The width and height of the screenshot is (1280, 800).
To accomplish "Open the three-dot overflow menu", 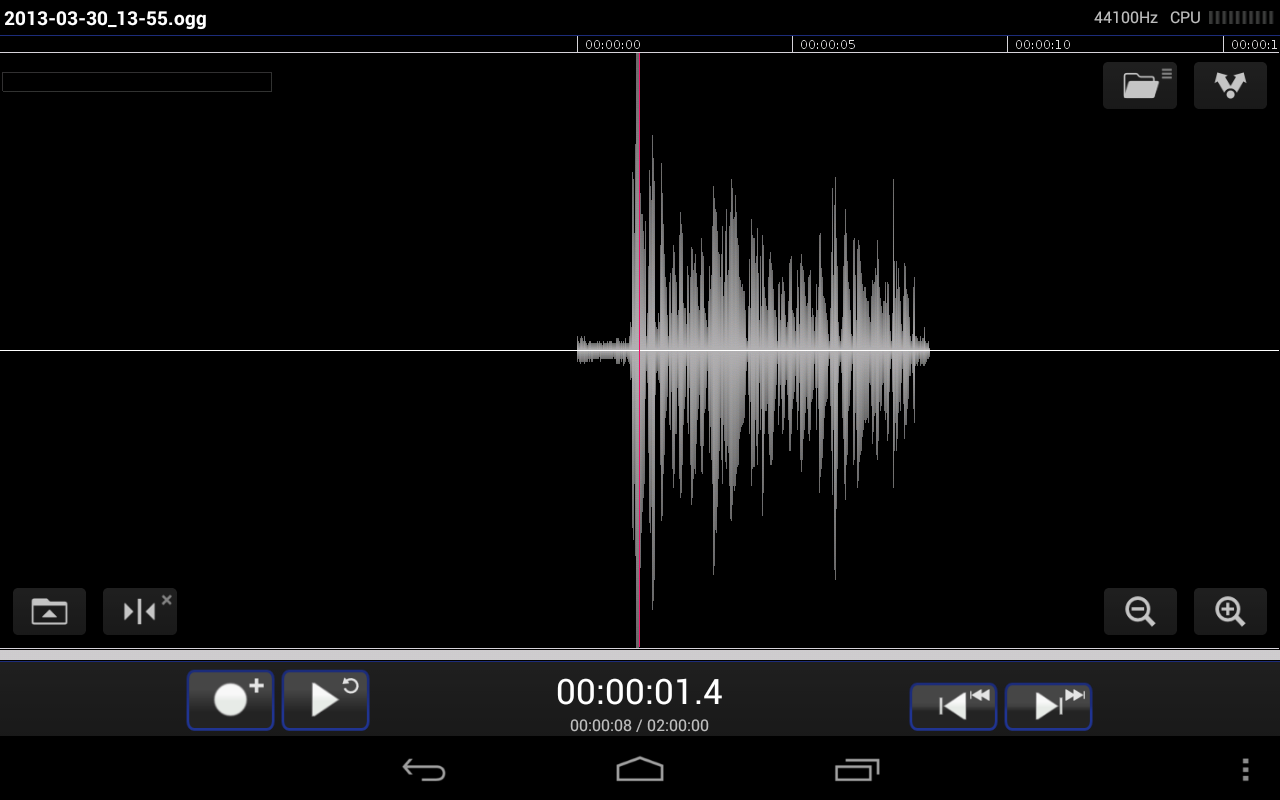I will click(x=1245, y=769).
